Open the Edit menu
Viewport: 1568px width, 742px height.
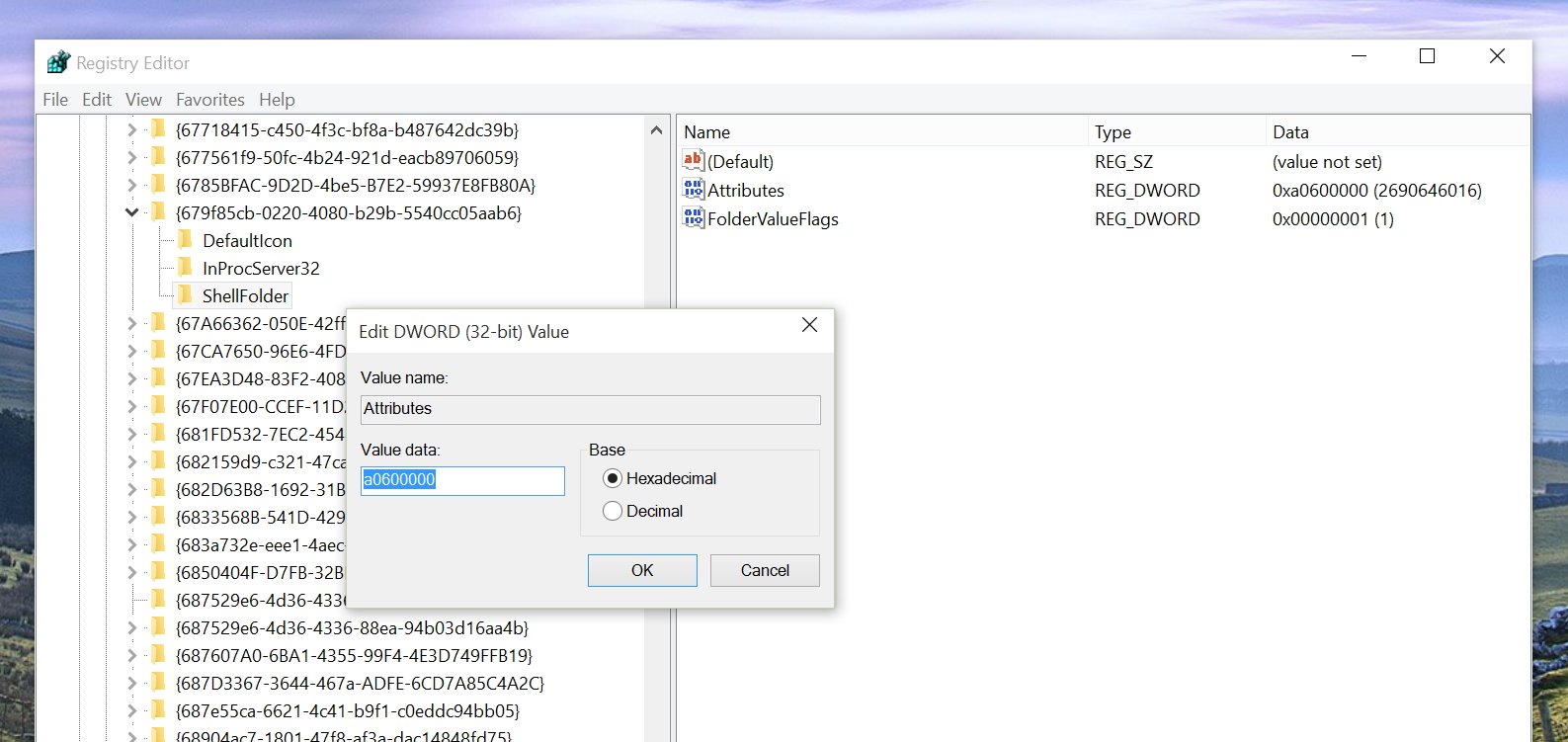pyautogui.click(x=97, y=100)
